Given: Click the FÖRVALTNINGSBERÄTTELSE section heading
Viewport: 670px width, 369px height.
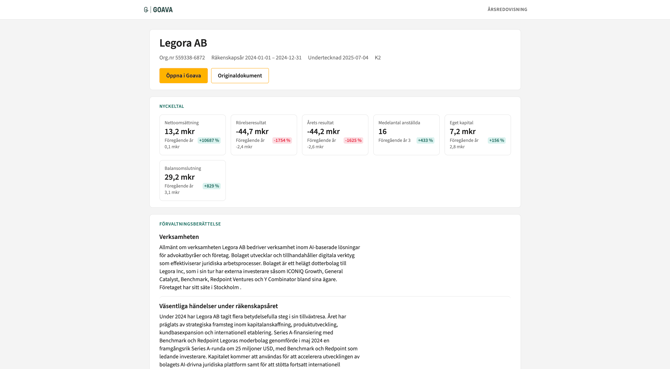Looking at the screenshot, I should tap(190, 224).
